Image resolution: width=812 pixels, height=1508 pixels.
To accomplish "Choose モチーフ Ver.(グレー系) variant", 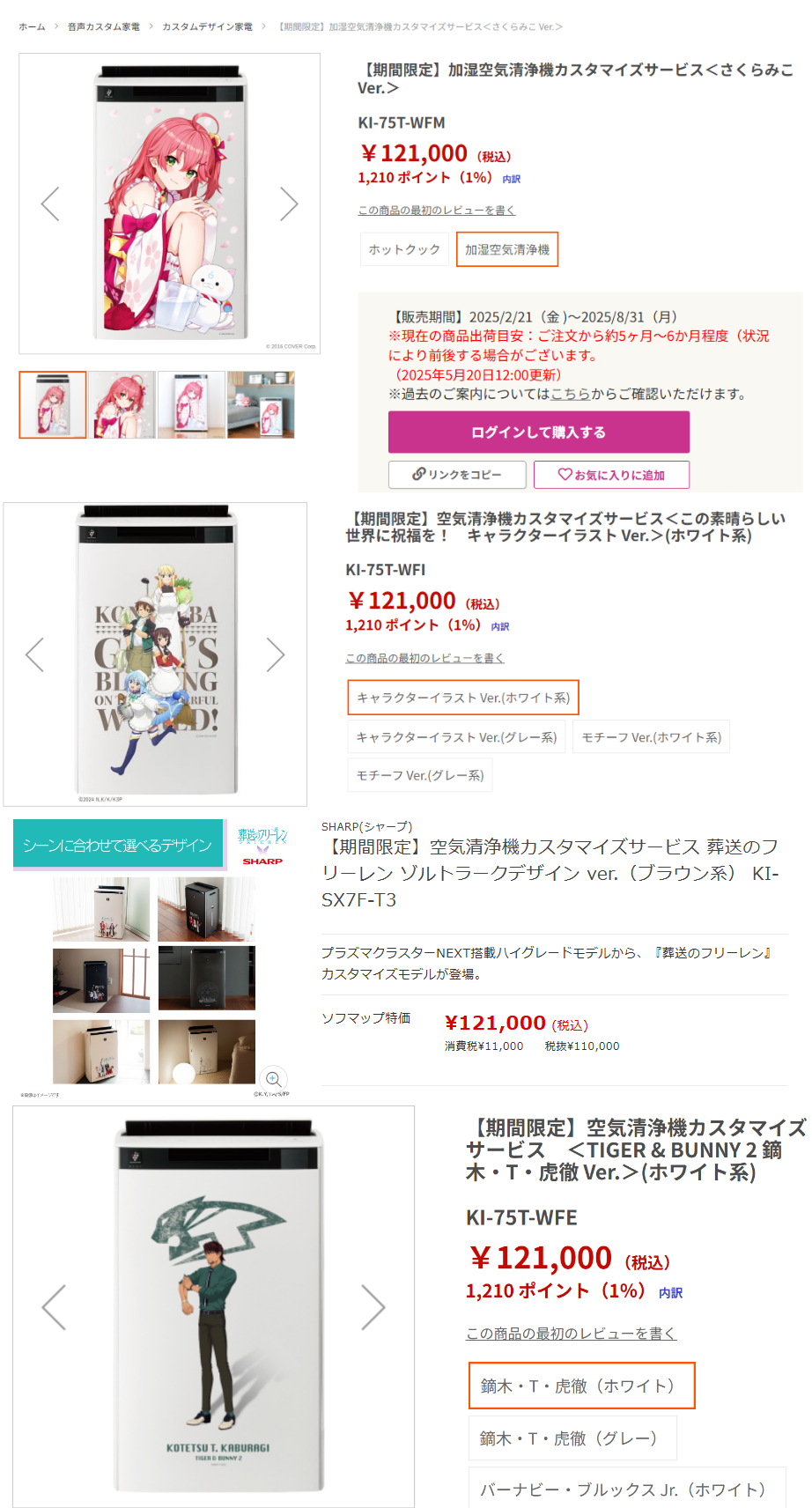I will 420,775.
